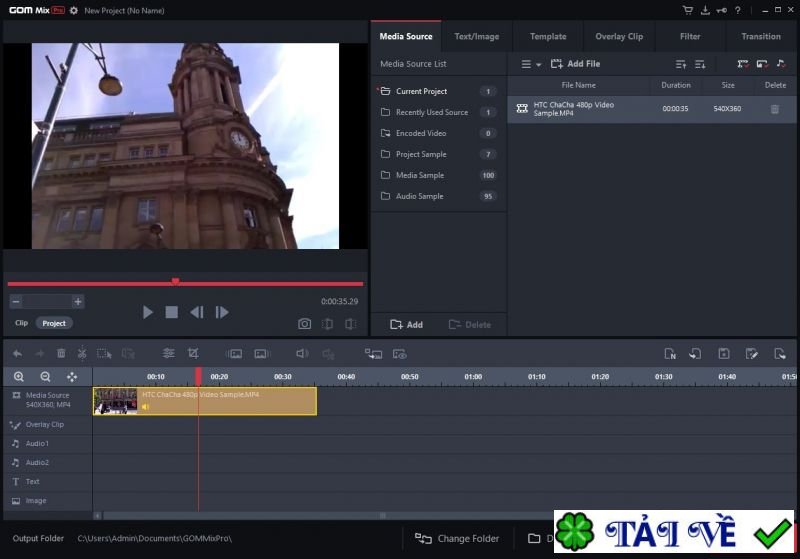This screenshot has height=559, width=800.
Task: Open the settings gear next to GOM Mix Pro
Action: pyautogui.click(x=73, y=10)
